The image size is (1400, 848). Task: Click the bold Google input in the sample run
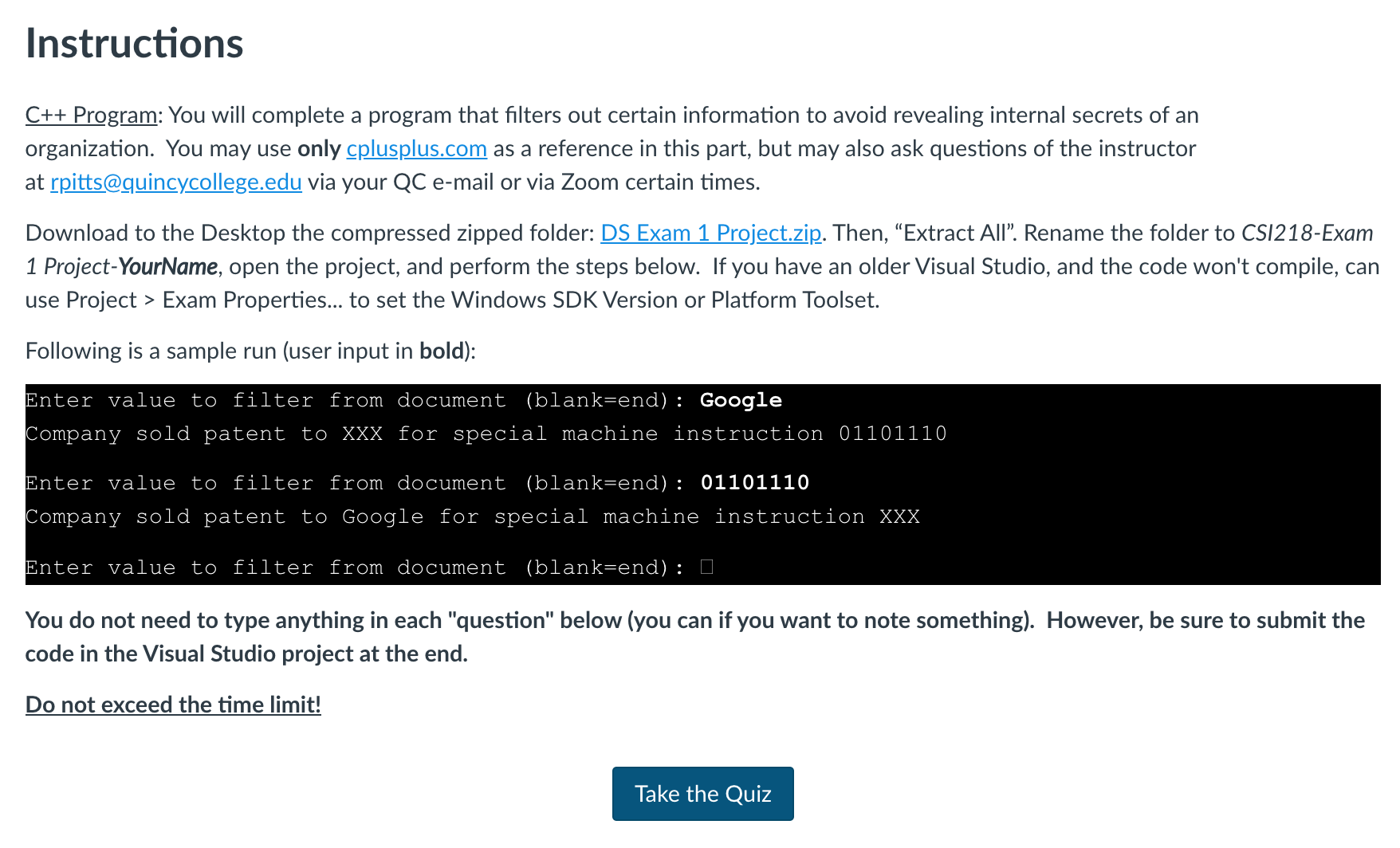click(x=741, y=400)
